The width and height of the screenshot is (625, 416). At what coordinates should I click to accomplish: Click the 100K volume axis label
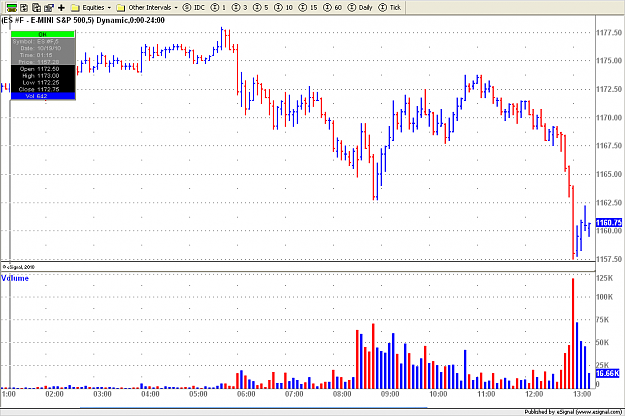(604, 297)
